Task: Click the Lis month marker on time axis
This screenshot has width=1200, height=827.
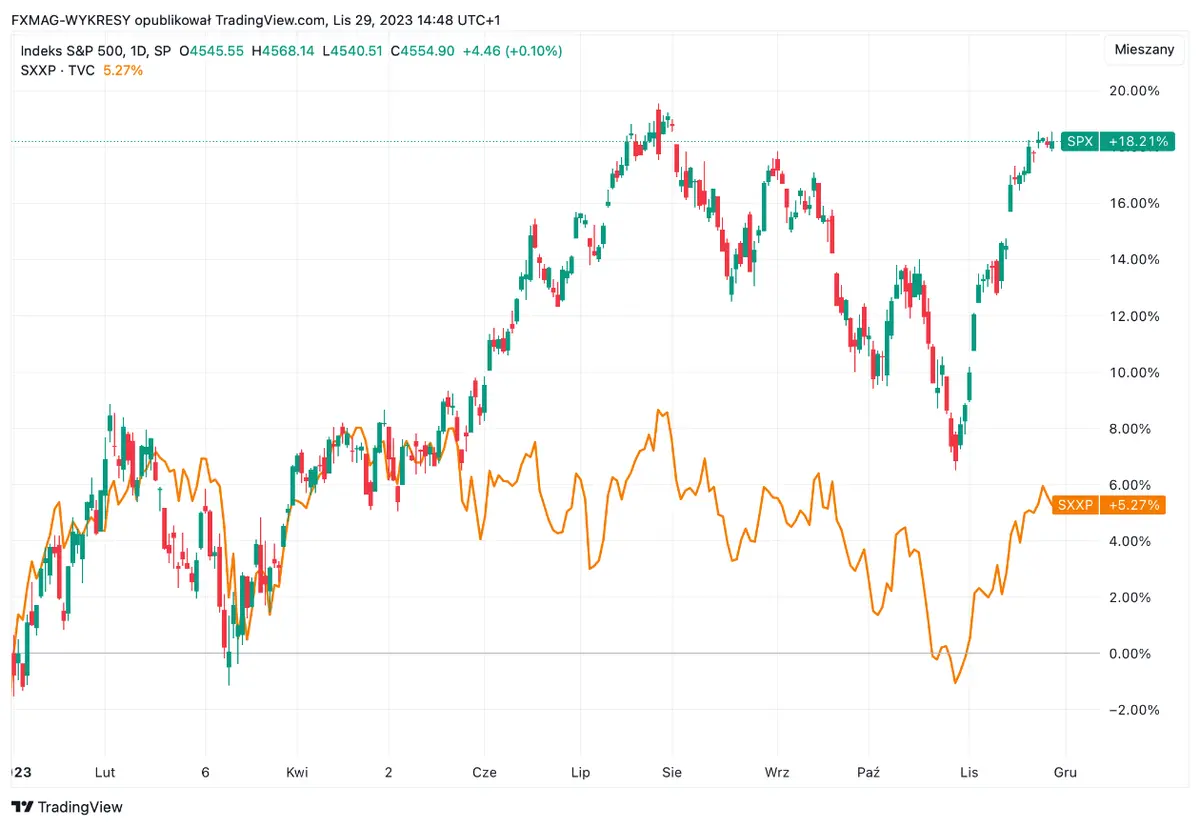Action: coord(968,773)
